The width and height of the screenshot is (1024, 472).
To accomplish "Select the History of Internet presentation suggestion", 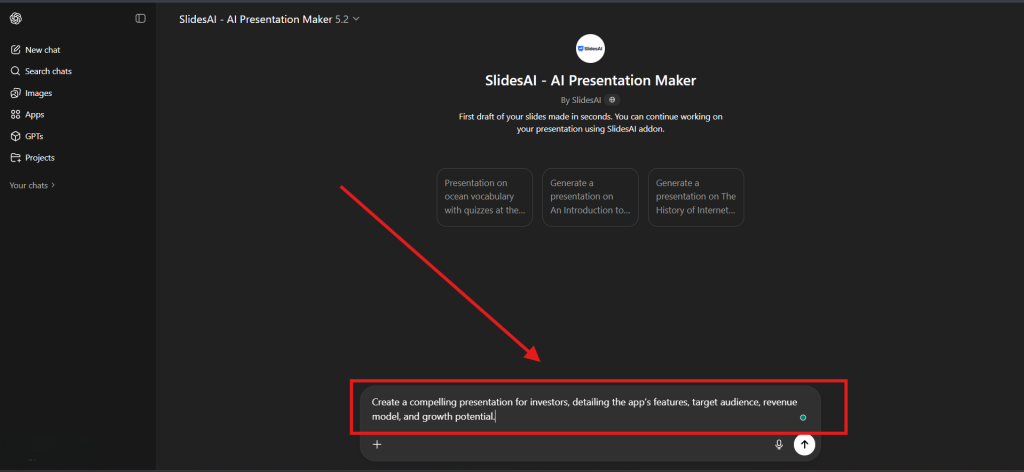I will tap(696, 197).
